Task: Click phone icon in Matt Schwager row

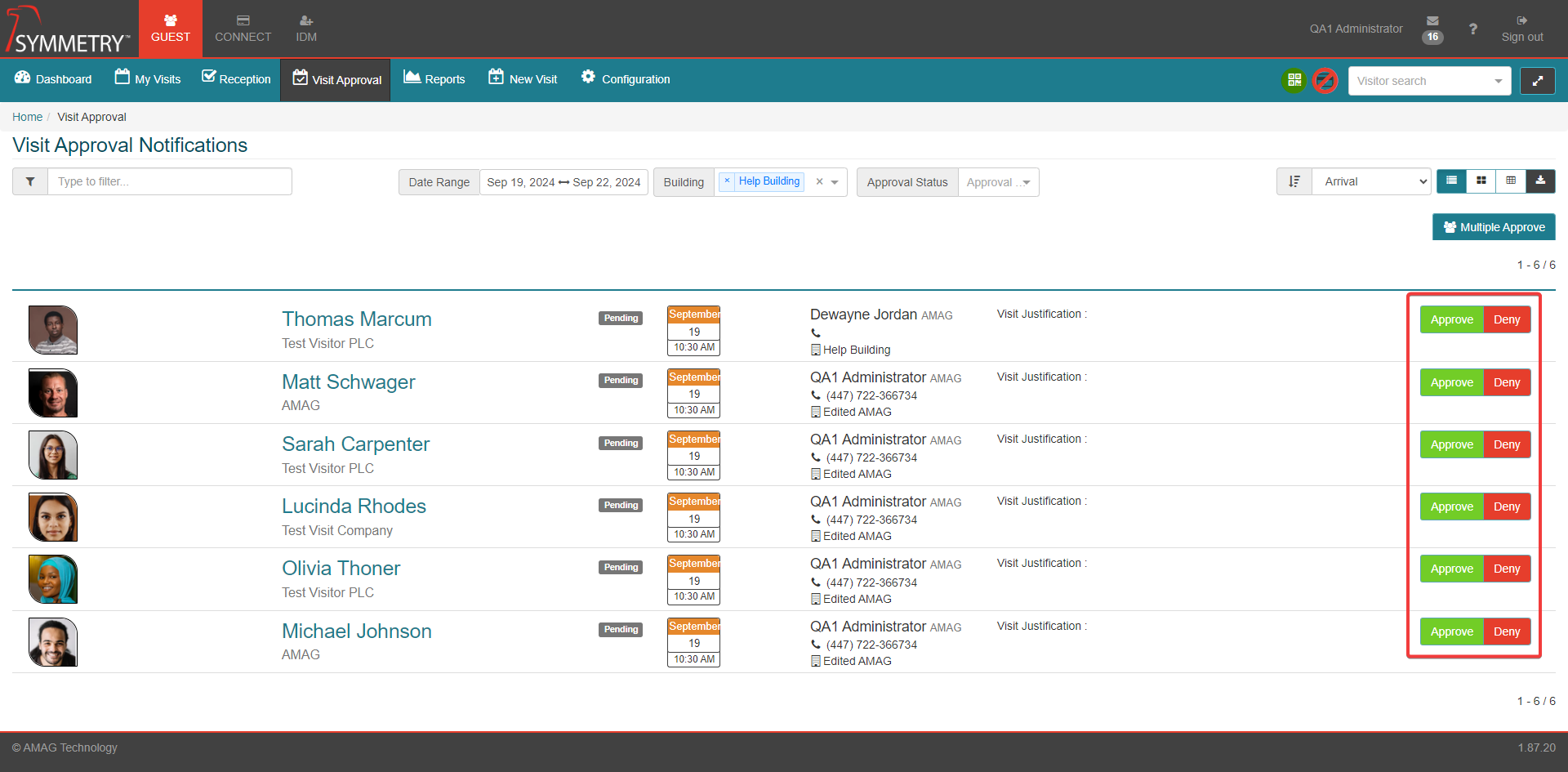Action: [815, 395]
